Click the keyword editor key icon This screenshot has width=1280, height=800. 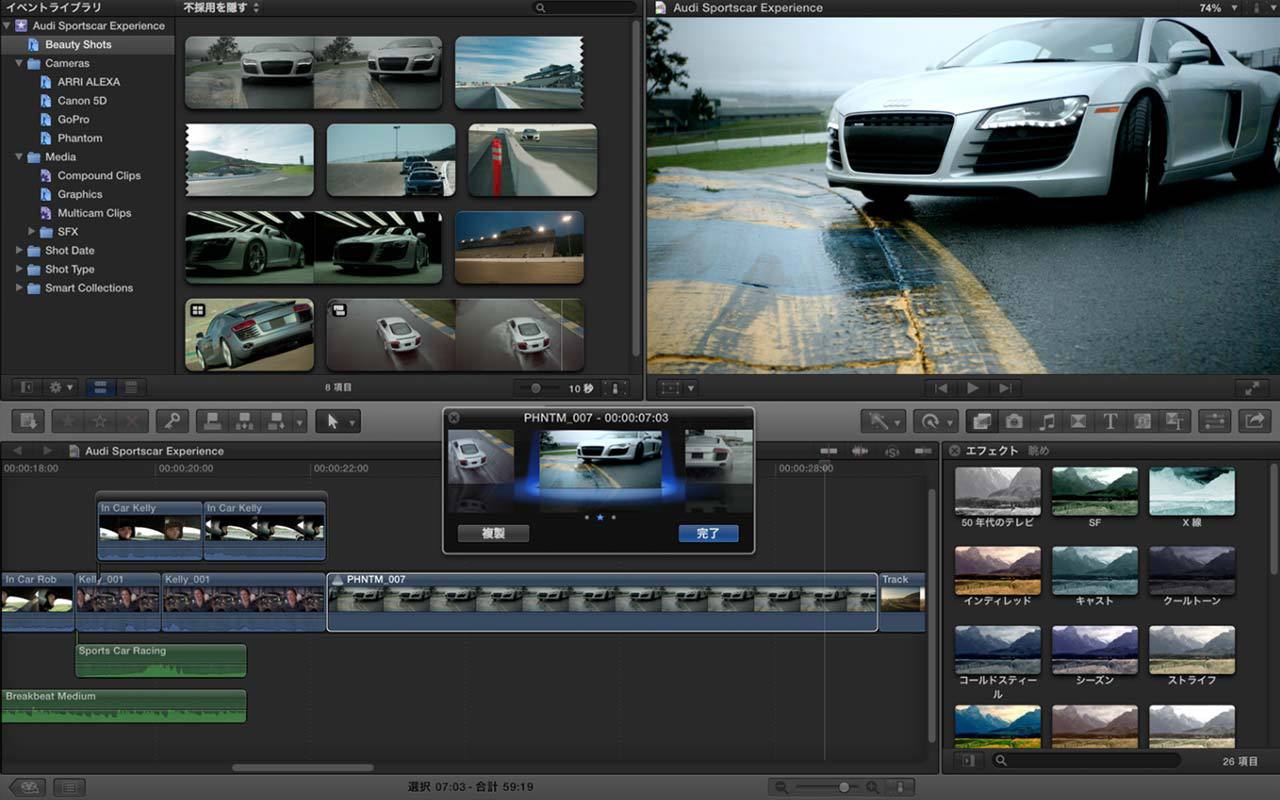coord(172,422)
